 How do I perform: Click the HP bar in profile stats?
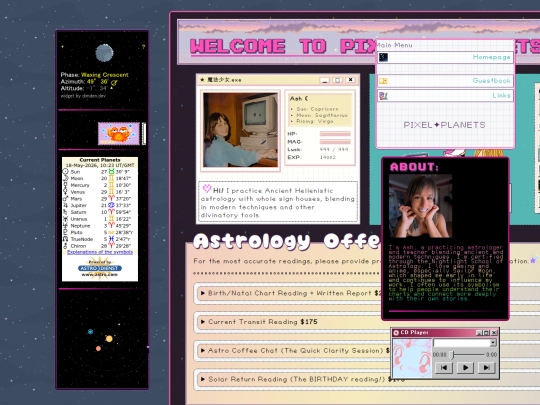coord(335,134)
